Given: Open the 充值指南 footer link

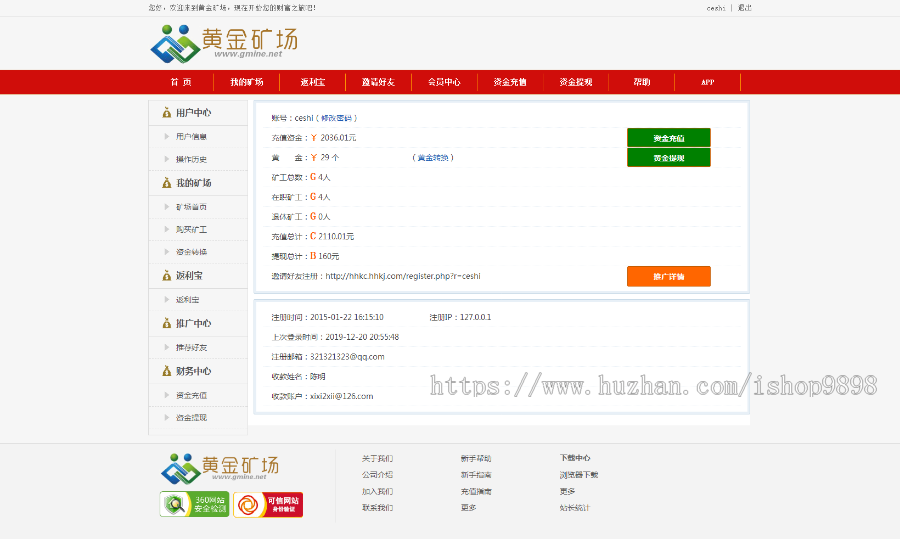Looking at the screenshot, I should click(476, 491).
